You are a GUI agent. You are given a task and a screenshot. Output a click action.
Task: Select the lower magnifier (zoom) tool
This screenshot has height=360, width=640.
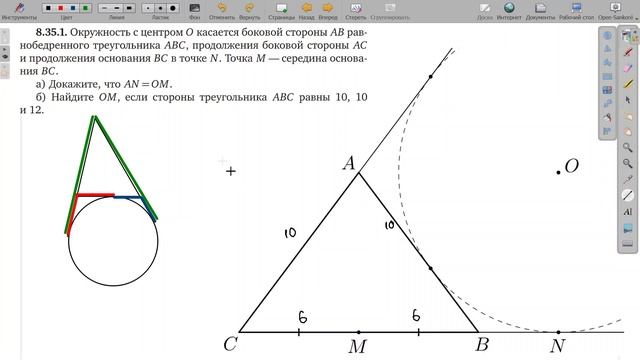pos(628,164)
